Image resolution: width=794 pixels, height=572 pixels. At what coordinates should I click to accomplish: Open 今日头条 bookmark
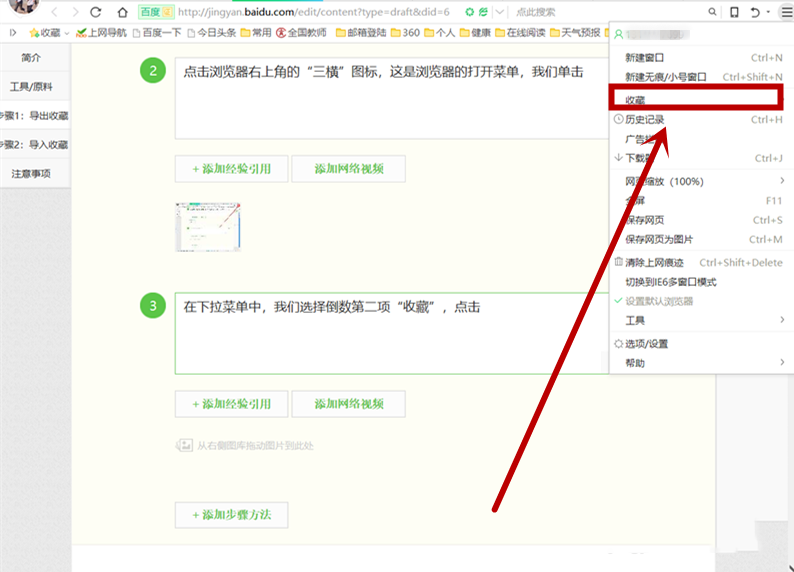pos(211,33)
